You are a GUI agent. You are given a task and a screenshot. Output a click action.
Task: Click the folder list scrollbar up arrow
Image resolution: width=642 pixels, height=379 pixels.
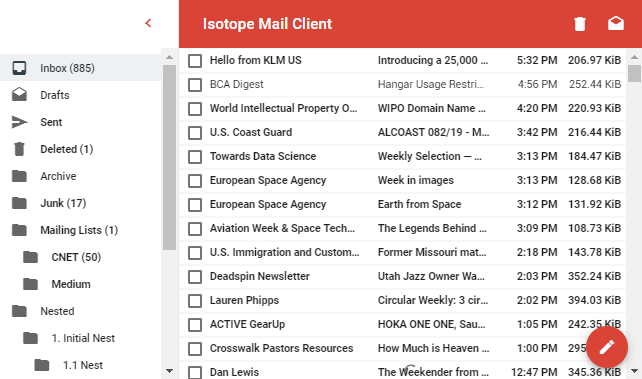(x=170, y=58)
